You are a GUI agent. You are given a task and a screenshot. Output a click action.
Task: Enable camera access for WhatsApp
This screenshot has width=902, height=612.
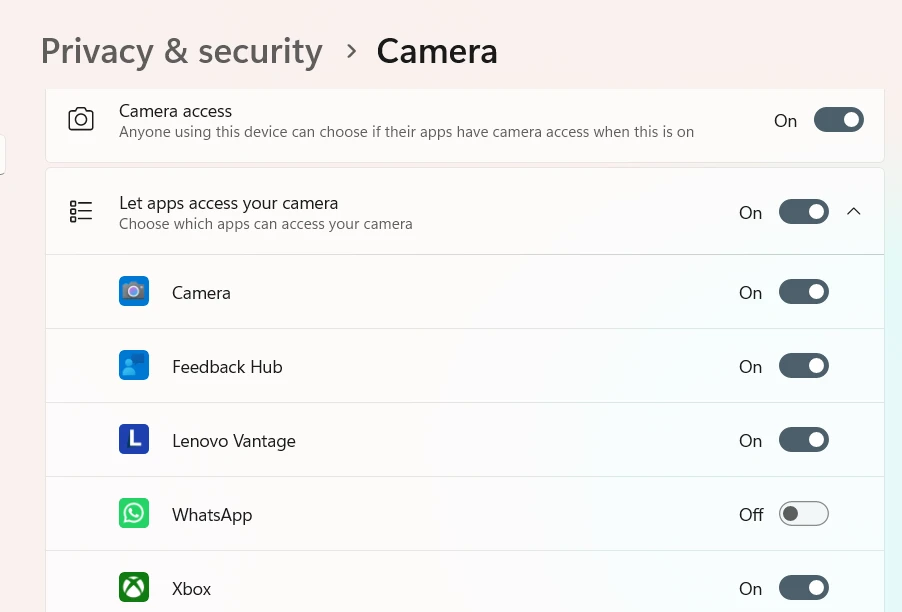[803, 514]
